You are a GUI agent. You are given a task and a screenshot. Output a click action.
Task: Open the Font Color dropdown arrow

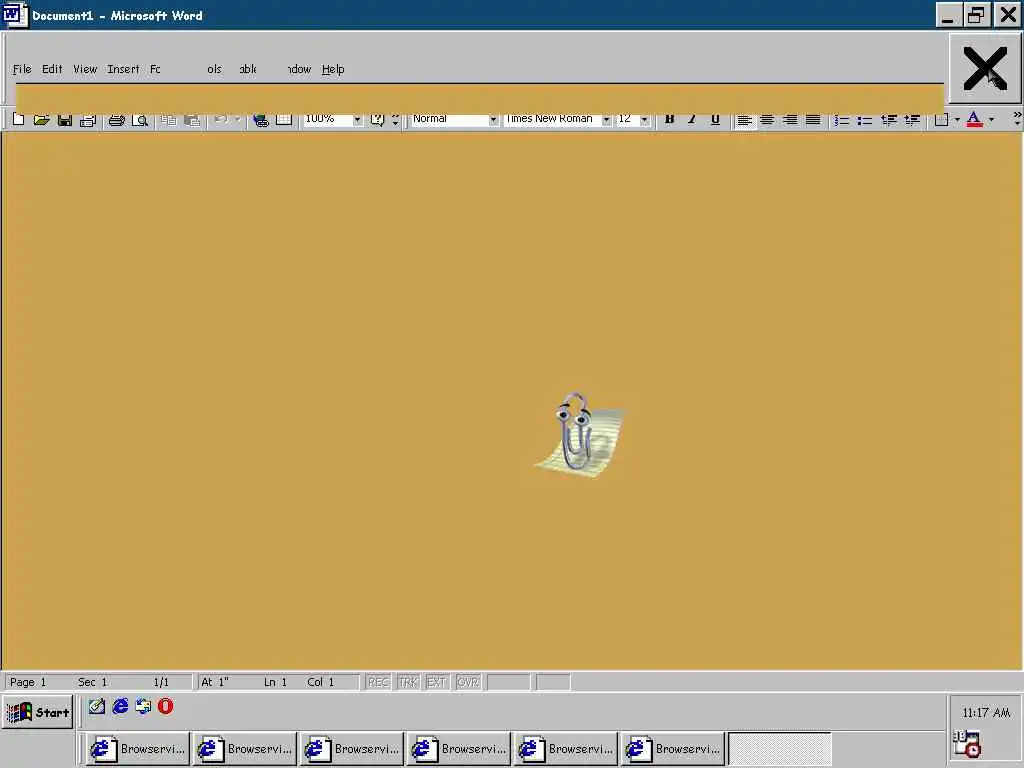coord(991,120)
